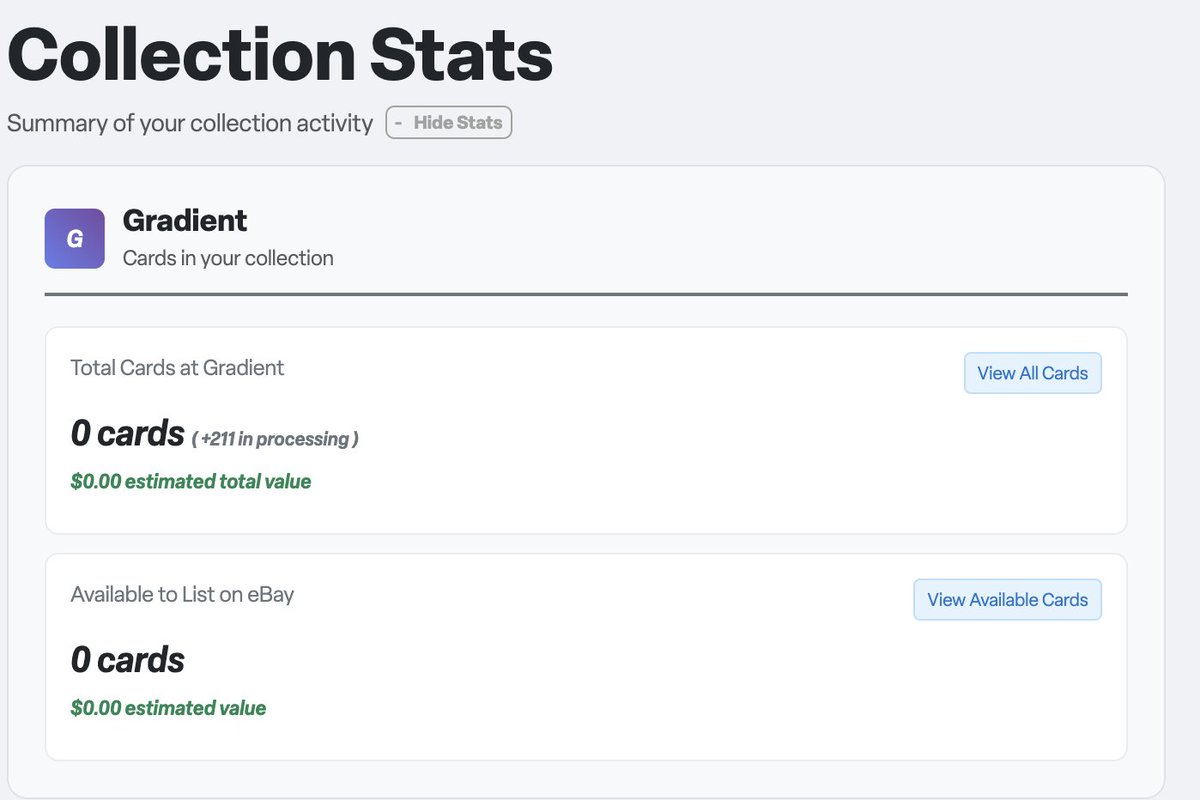Click the '0 cards' count under Total Cards

[128, 434]
